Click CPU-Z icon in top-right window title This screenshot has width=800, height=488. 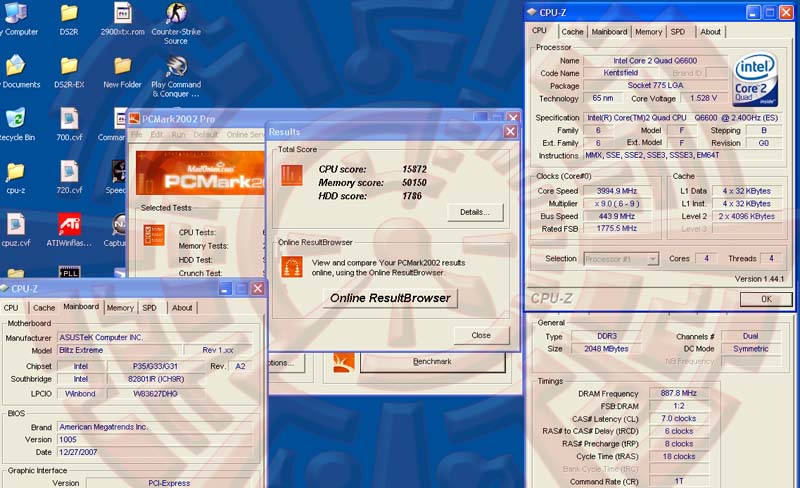pos(532,12)
